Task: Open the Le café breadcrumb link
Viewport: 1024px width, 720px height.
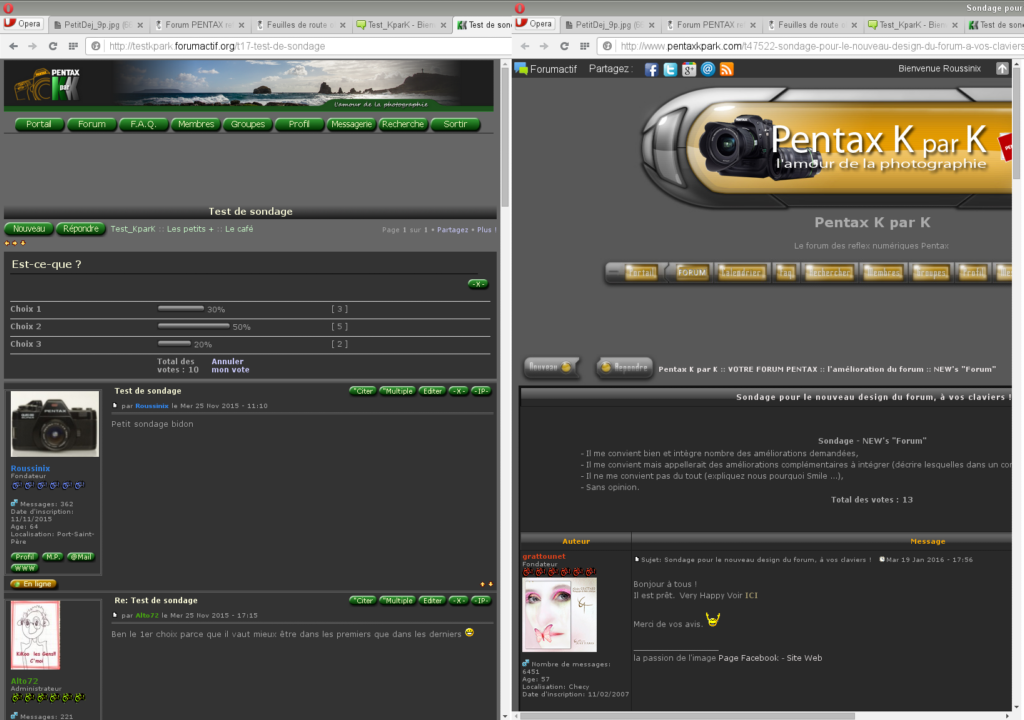Action: pyautogui.click(x=239, y=229)
